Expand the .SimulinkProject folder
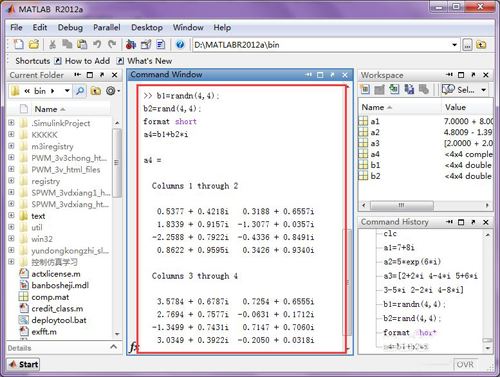 pos(11,123)
